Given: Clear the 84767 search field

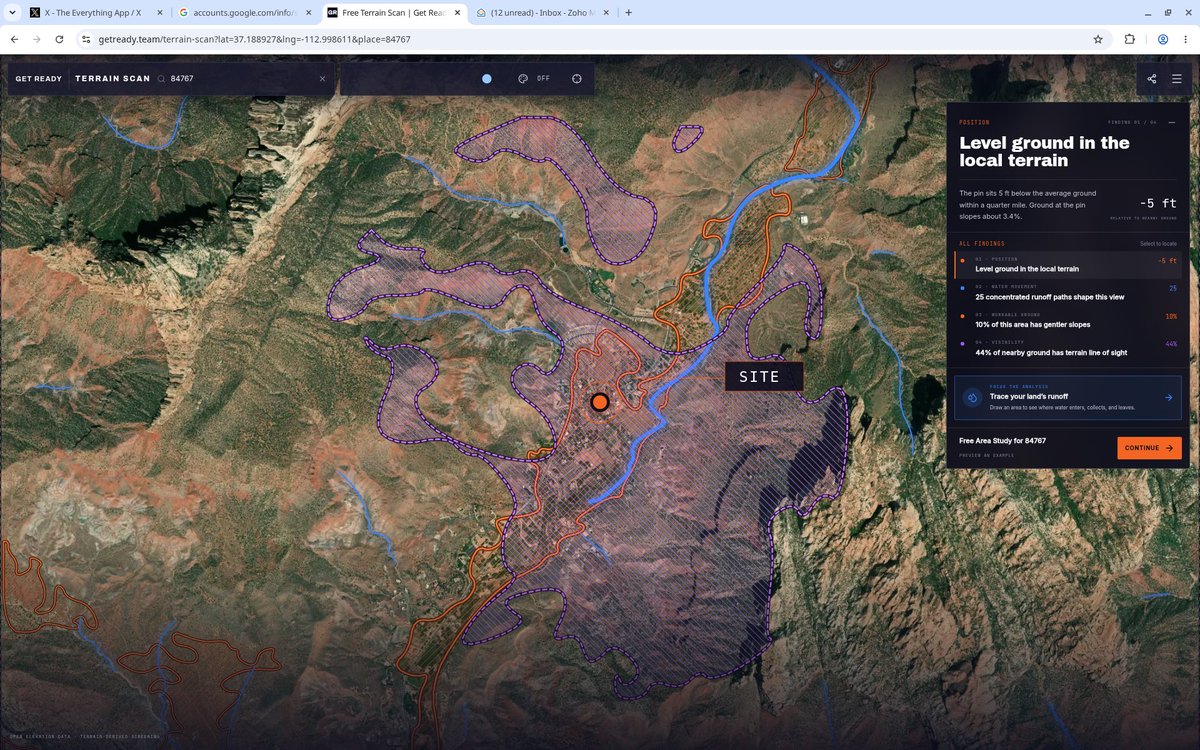Looking at the screenshot, I should tap(322, 78).
